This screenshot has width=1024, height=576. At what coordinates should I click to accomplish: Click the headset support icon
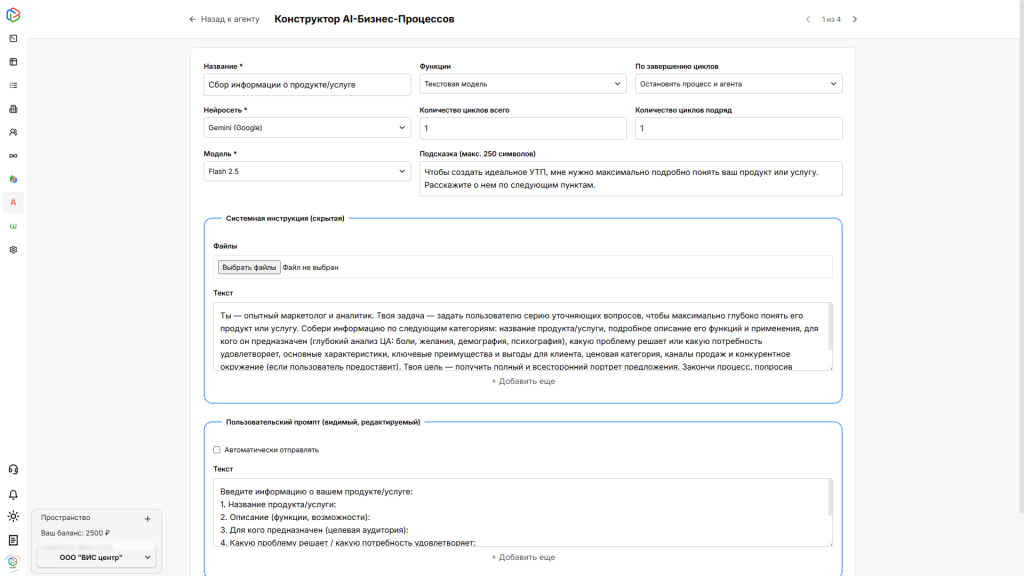[x=13, y=469]
